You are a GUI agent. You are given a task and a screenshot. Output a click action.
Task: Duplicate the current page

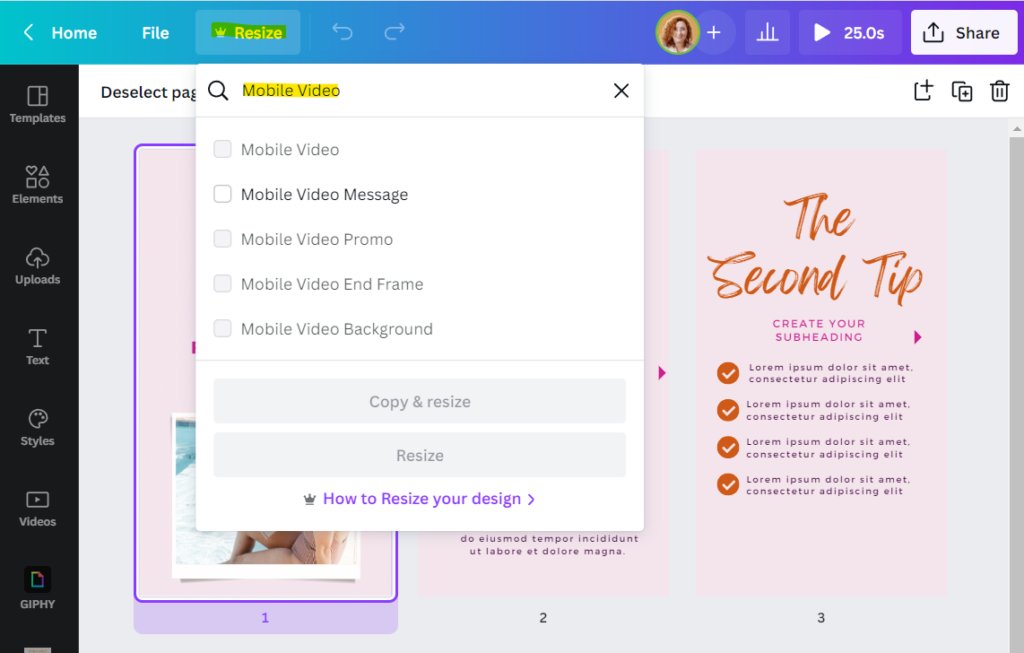[x=961, y=91]
